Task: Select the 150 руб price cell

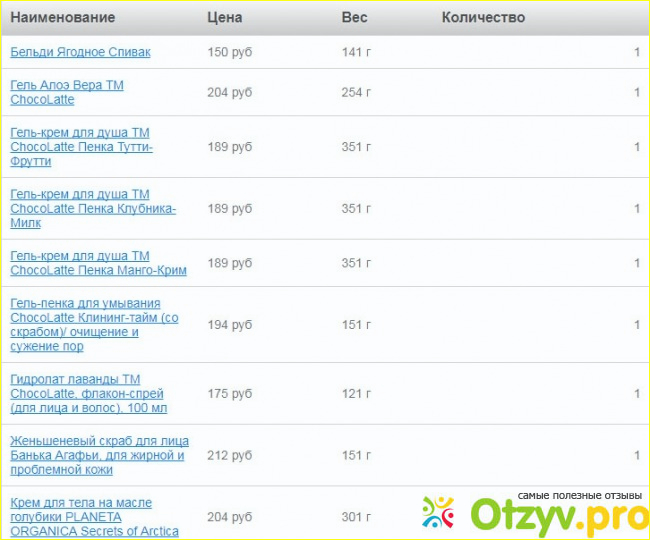Action: [x=230, y=52]
